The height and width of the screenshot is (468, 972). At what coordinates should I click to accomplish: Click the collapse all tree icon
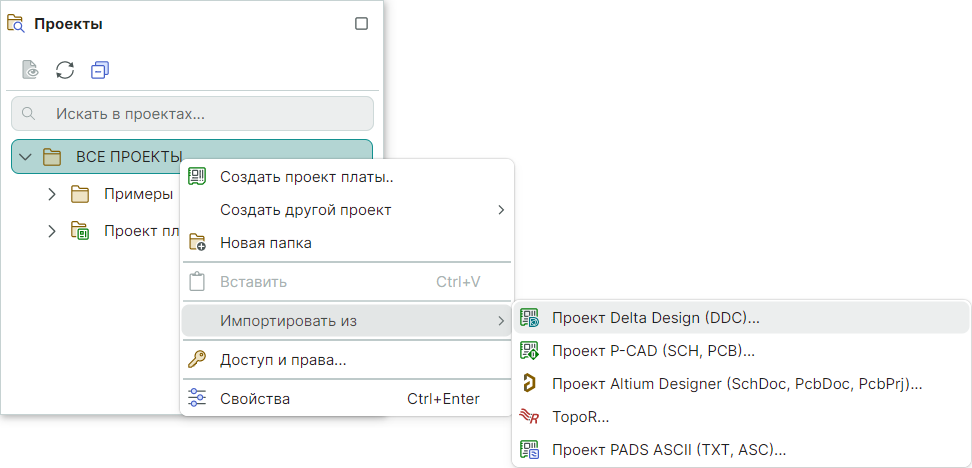coord(99,70)
